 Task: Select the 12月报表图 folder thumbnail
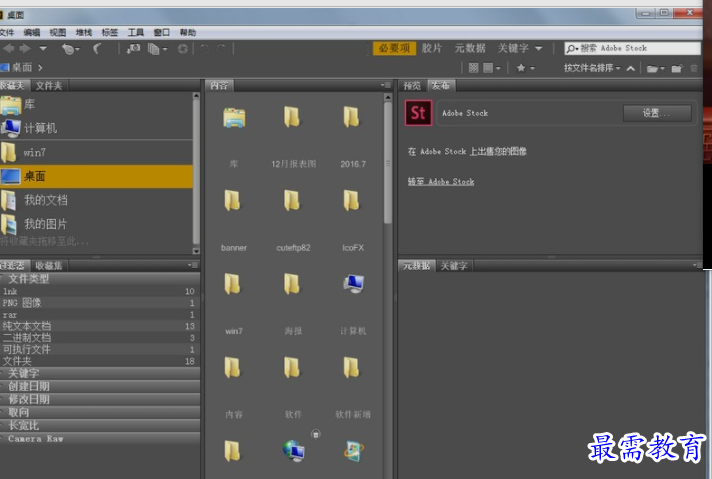(x=293, y=137)
